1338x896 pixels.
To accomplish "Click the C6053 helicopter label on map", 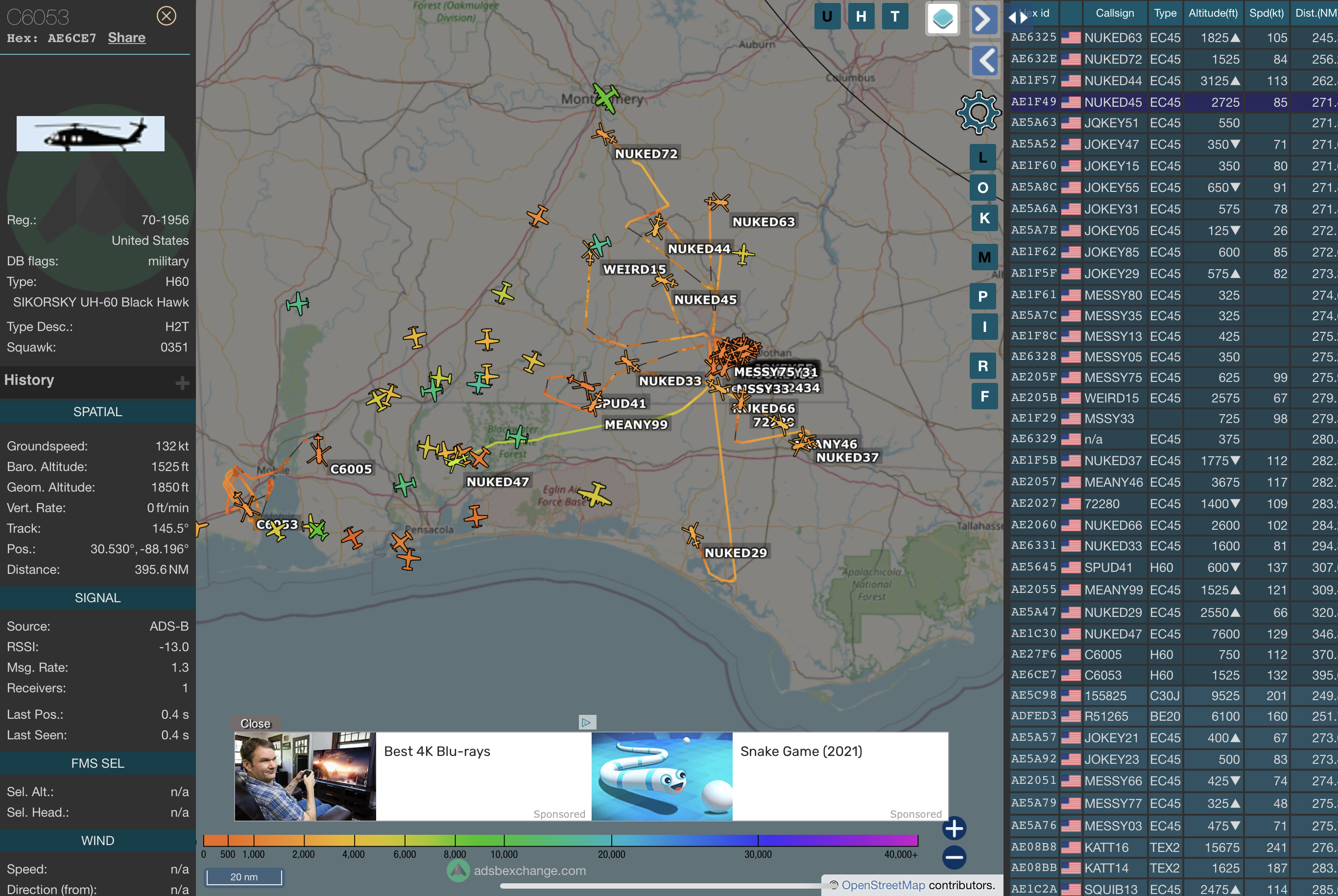I will 277,524.
